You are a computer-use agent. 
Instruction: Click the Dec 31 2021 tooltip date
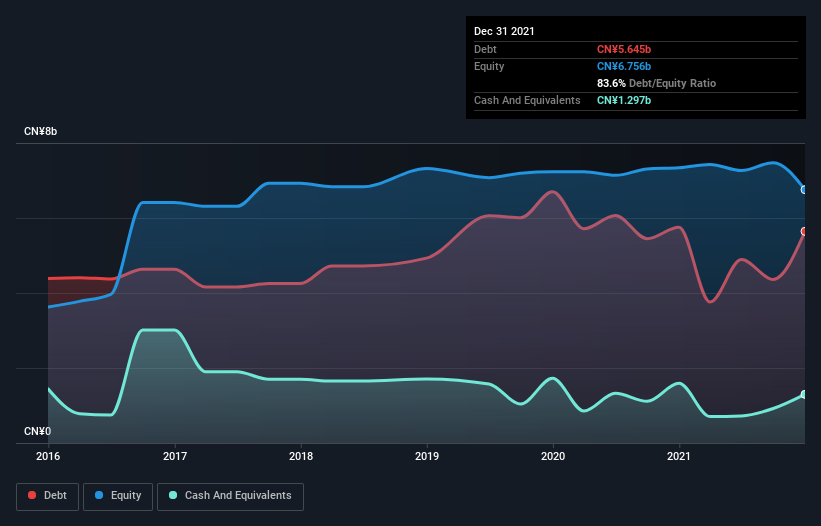coord(504,31)
